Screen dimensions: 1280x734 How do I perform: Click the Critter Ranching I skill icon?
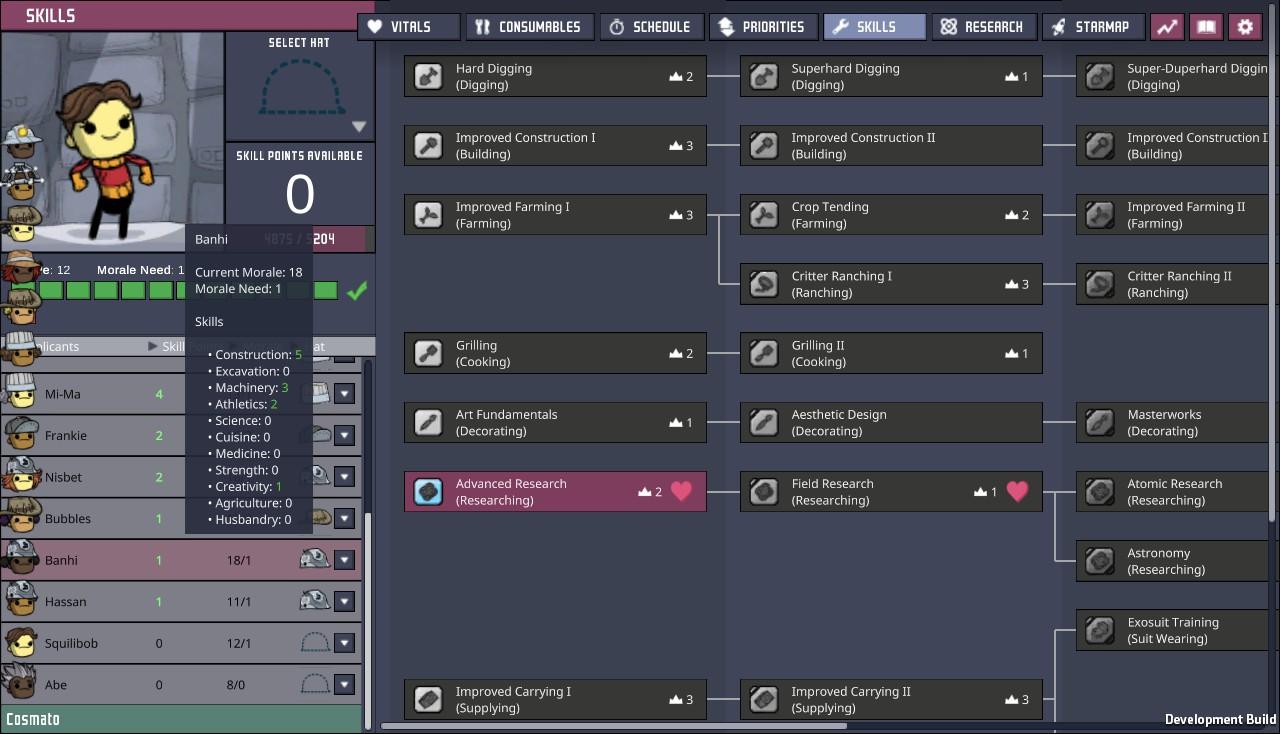765,284
